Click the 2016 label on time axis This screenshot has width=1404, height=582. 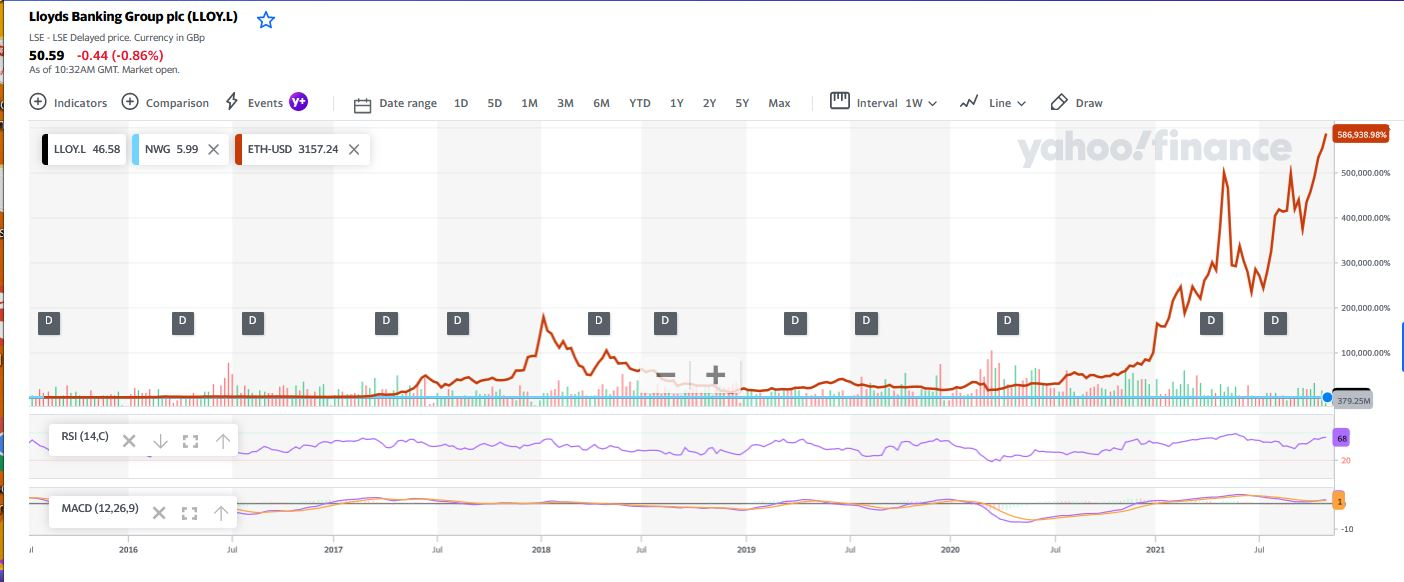(x=128, y=549)
